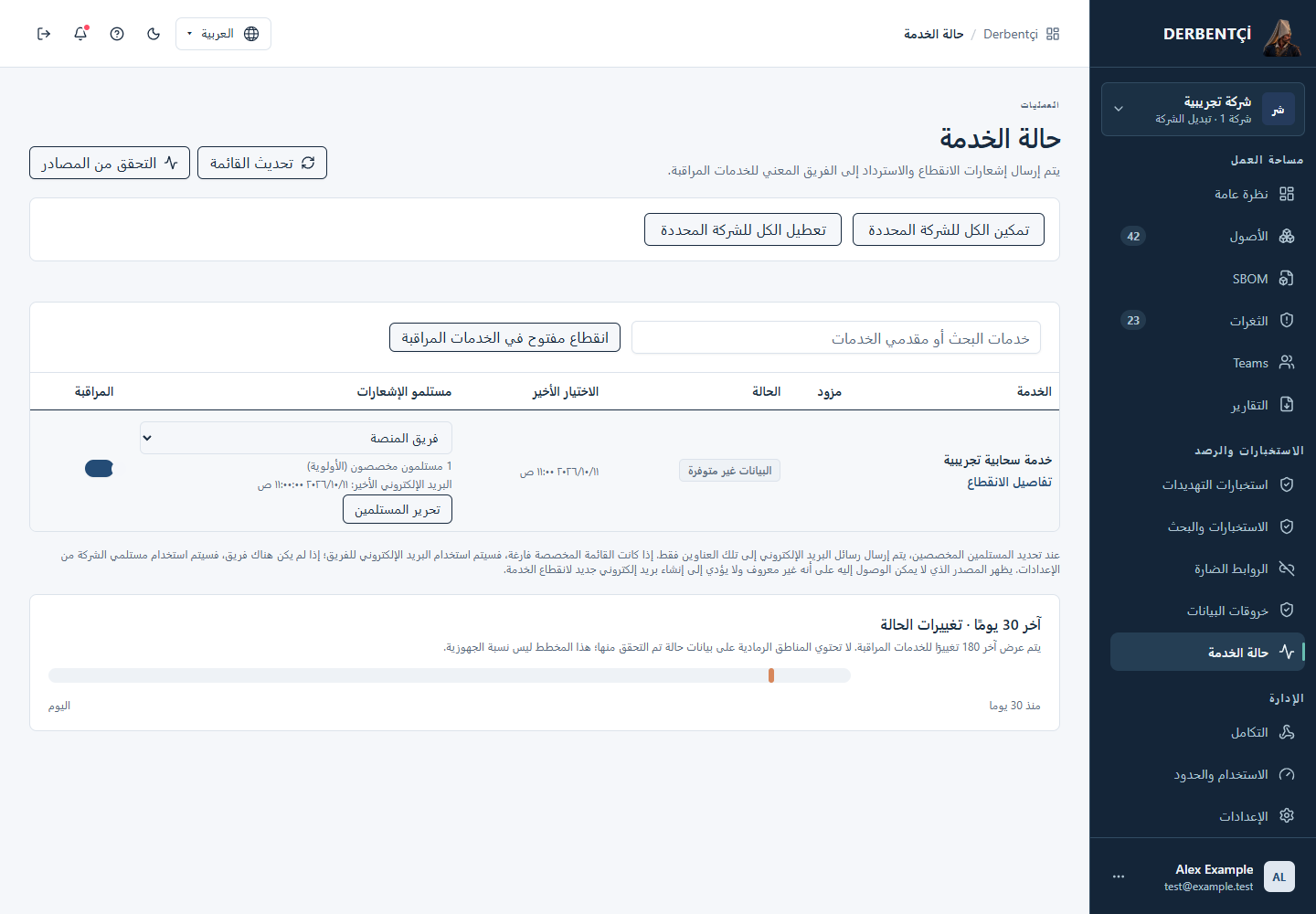The image size is (1316, 914).
Task: Click the التحقق من المصادر button
Action: [x=110, y=163]
